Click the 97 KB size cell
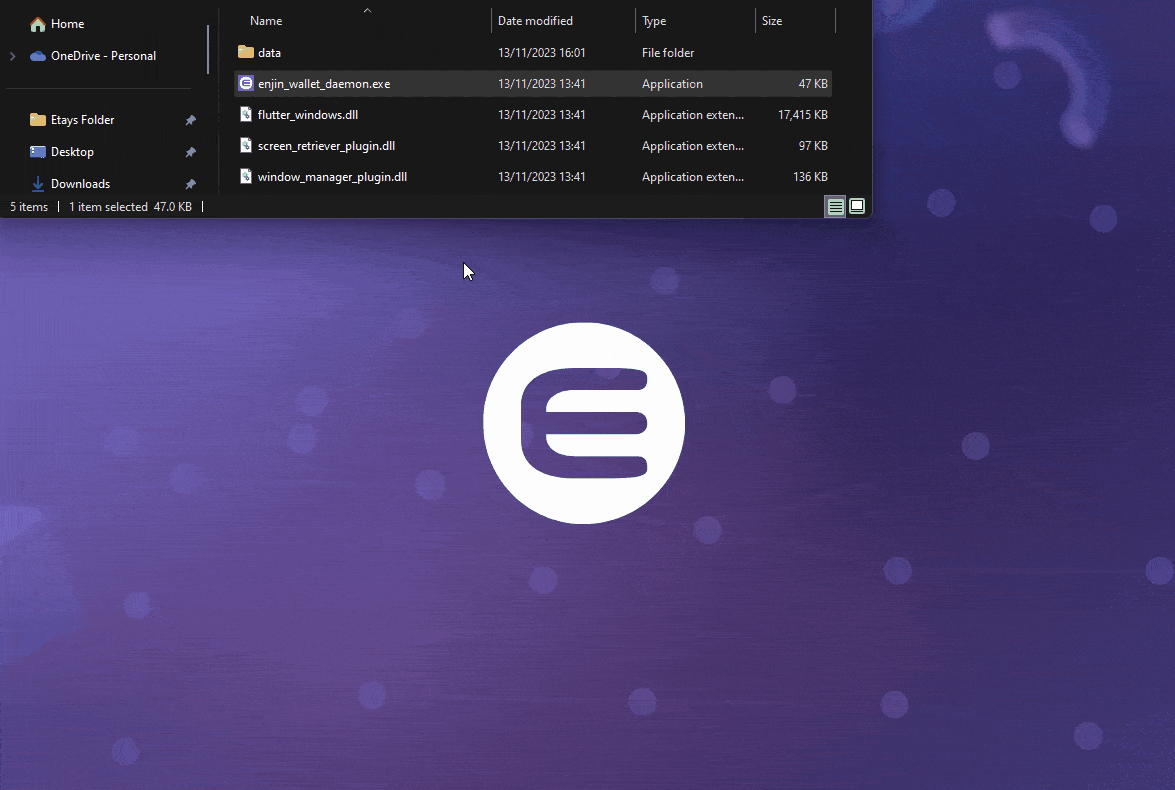Image resolution: width=1175 pixels, height=790 pixels. click(x=813, y=145)
